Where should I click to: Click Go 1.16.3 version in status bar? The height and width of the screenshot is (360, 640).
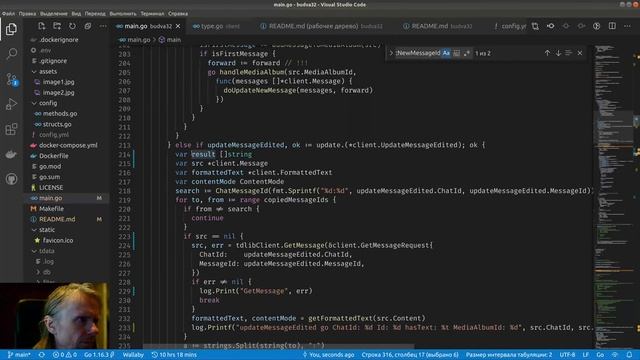click(x=99, y=355)
